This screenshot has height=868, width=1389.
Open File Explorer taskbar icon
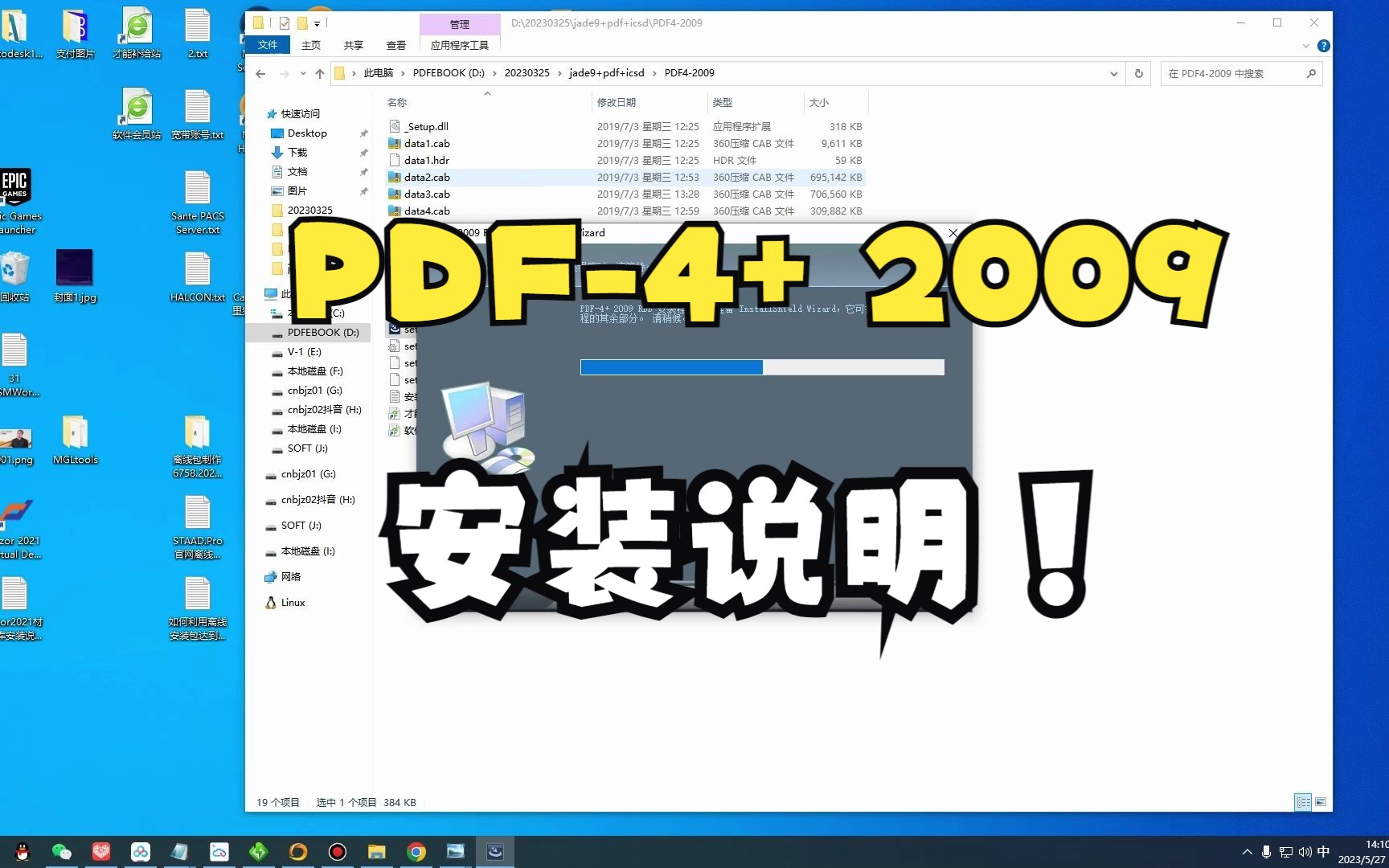[x=377, y=852]
